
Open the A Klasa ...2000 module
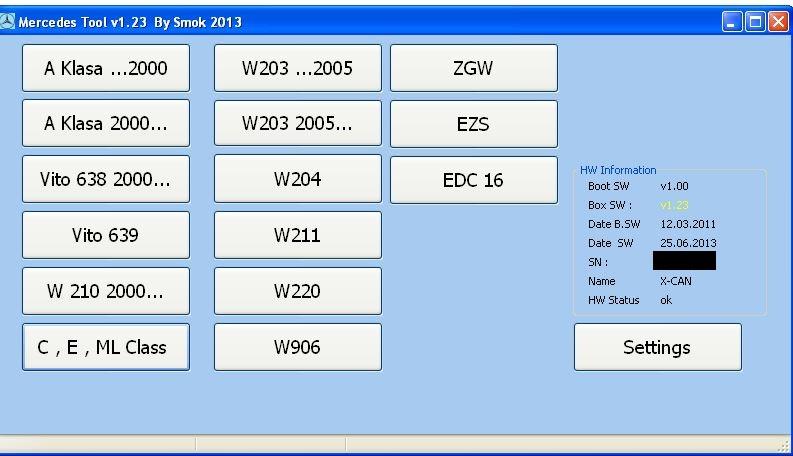coord(106,69)
